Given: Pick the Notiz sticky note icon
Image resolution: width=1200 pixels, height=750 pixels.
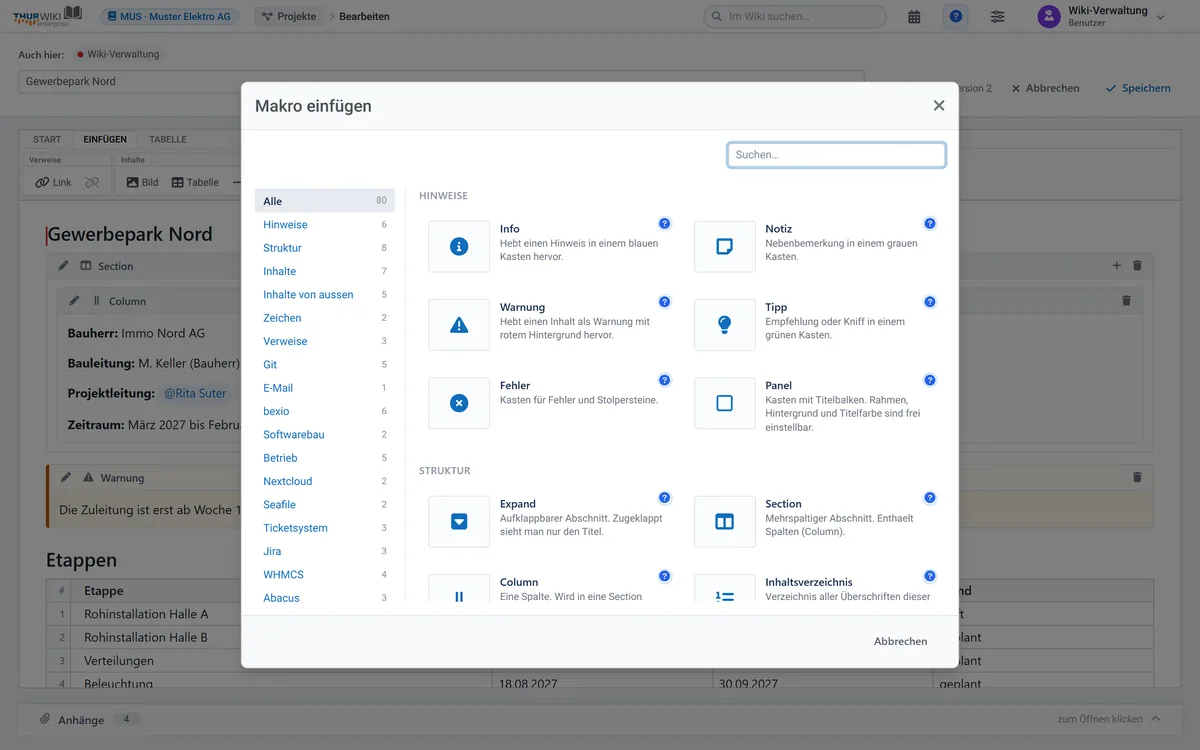Looking at the screenshot, I should (725, 246).
